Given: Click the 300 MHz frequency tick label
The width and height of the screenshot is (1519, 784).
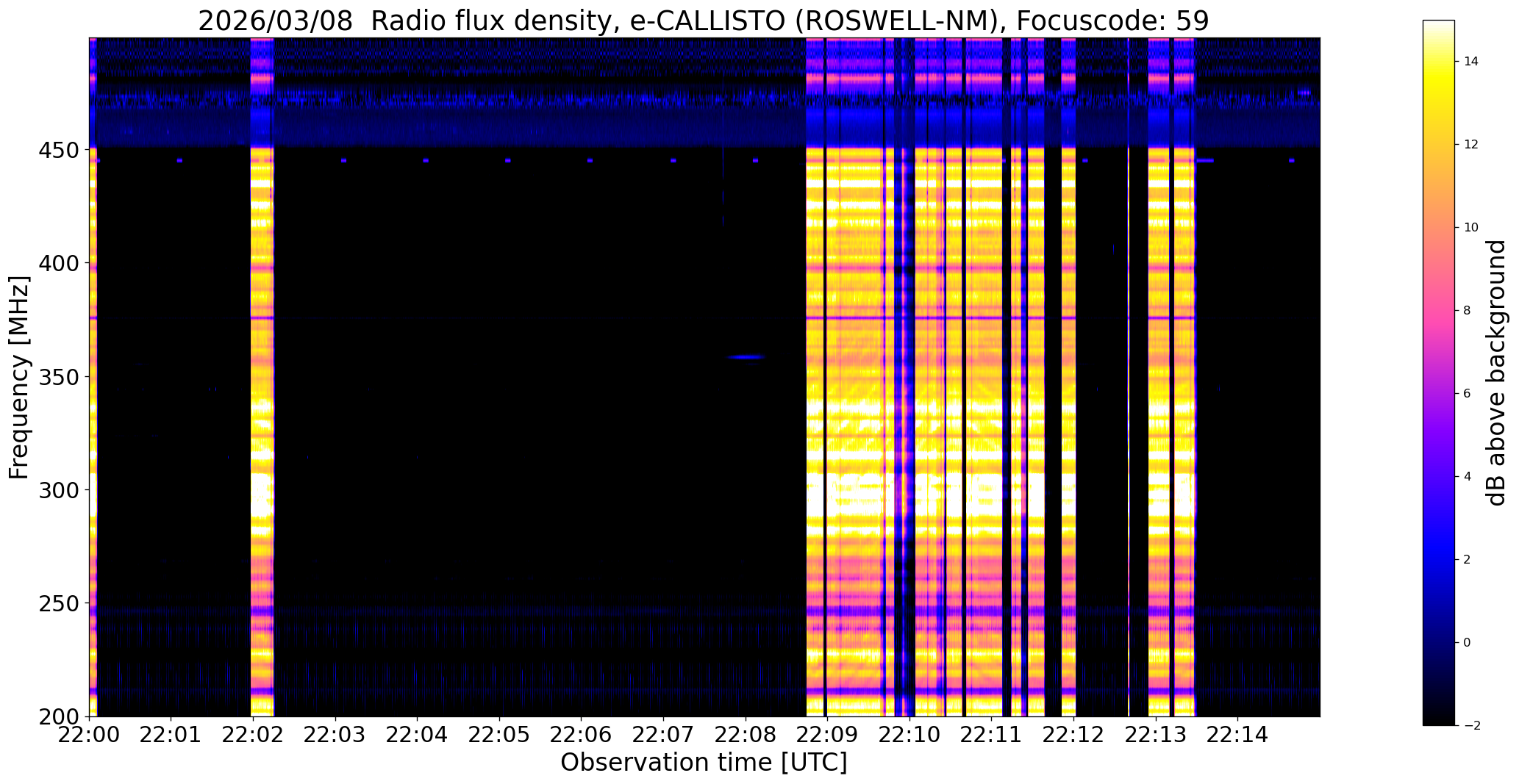Looking at the screenshot, I should (60, 490).
